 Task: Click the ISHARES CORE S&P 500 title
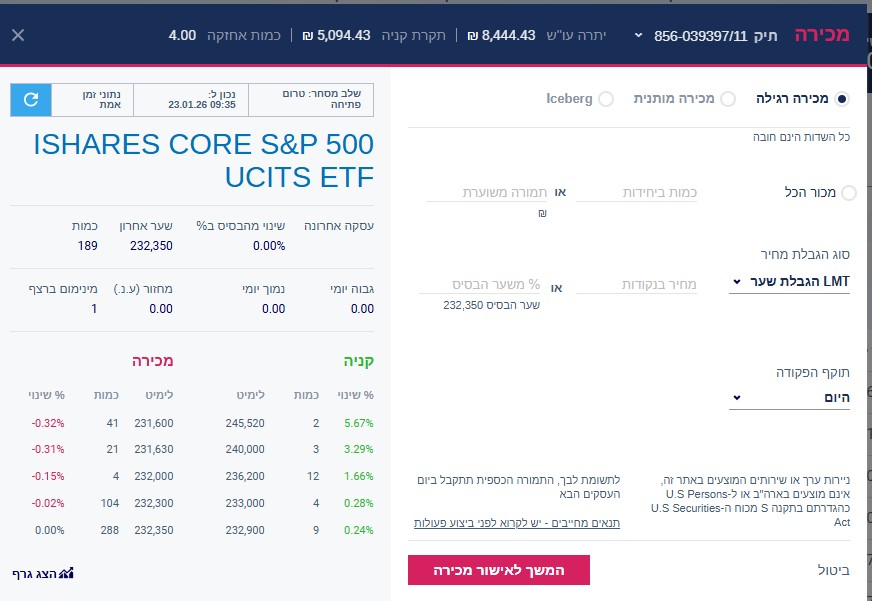203,160
